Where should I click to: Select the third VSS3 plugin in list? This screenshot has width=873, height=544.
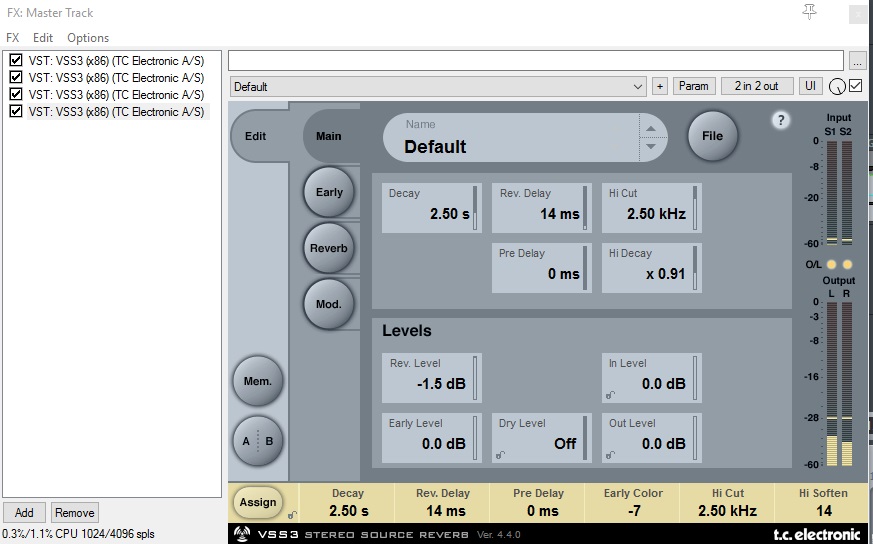(116, 95)
